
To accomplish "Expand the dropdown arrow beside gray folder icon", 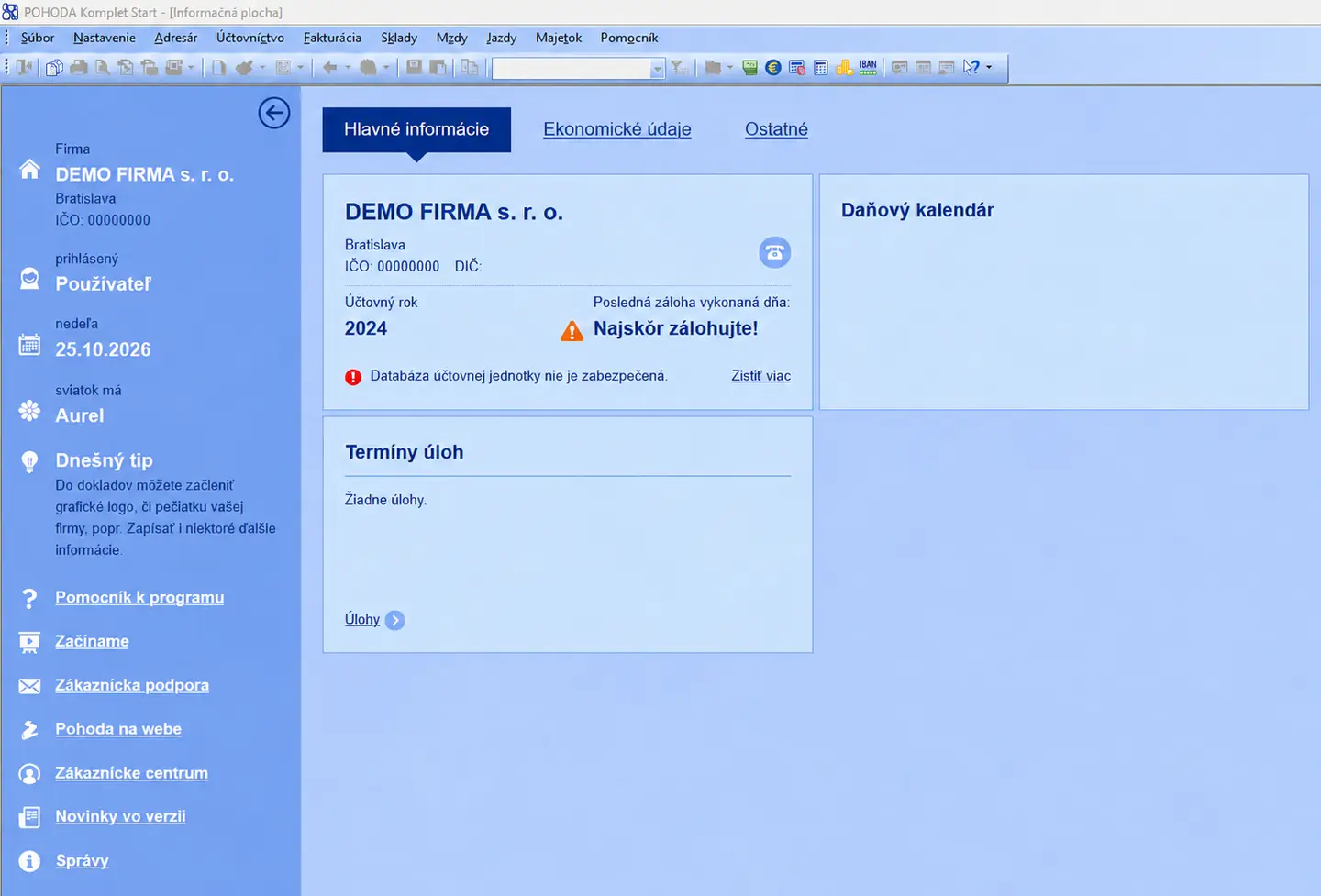I will [730, 67].
